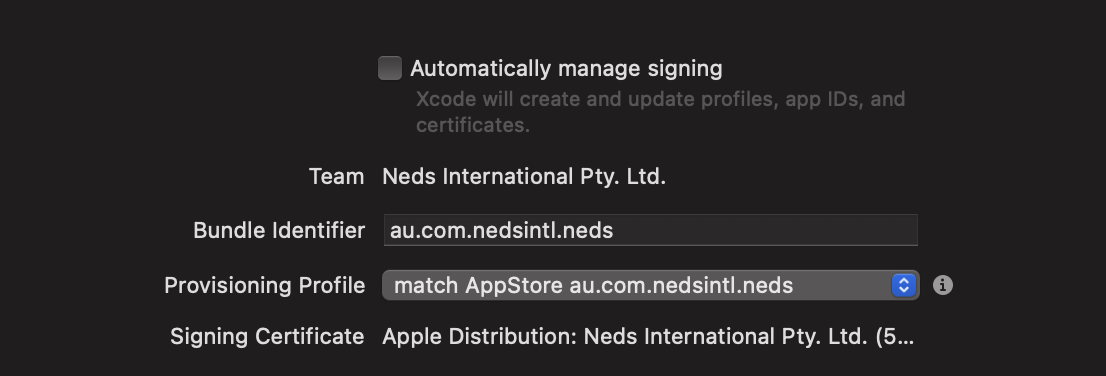Enable the Automatically manage signing checkbox
The width and height of the screenshot is (1106, 376).
(x=390, y=68)
